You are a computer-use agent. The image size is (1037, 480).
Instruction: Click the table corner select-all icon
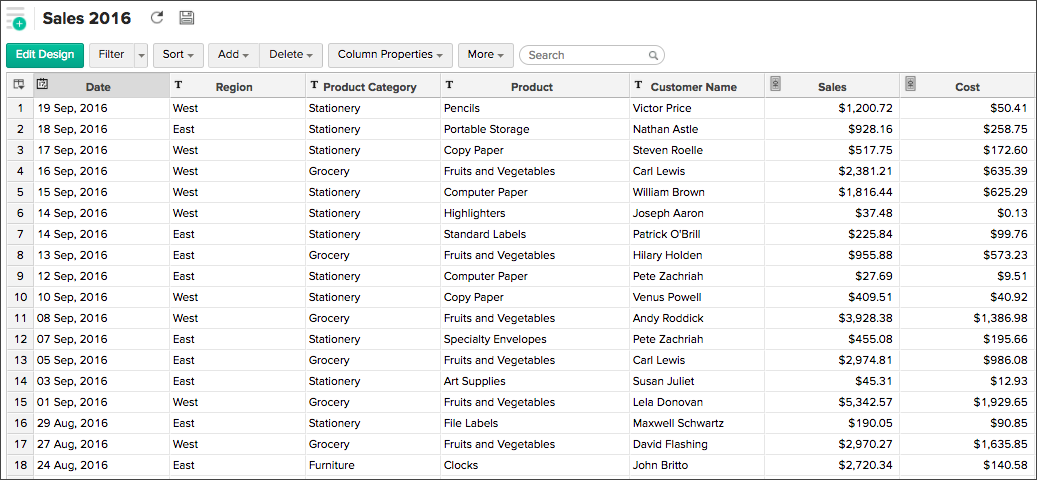(x=19, y=85)
